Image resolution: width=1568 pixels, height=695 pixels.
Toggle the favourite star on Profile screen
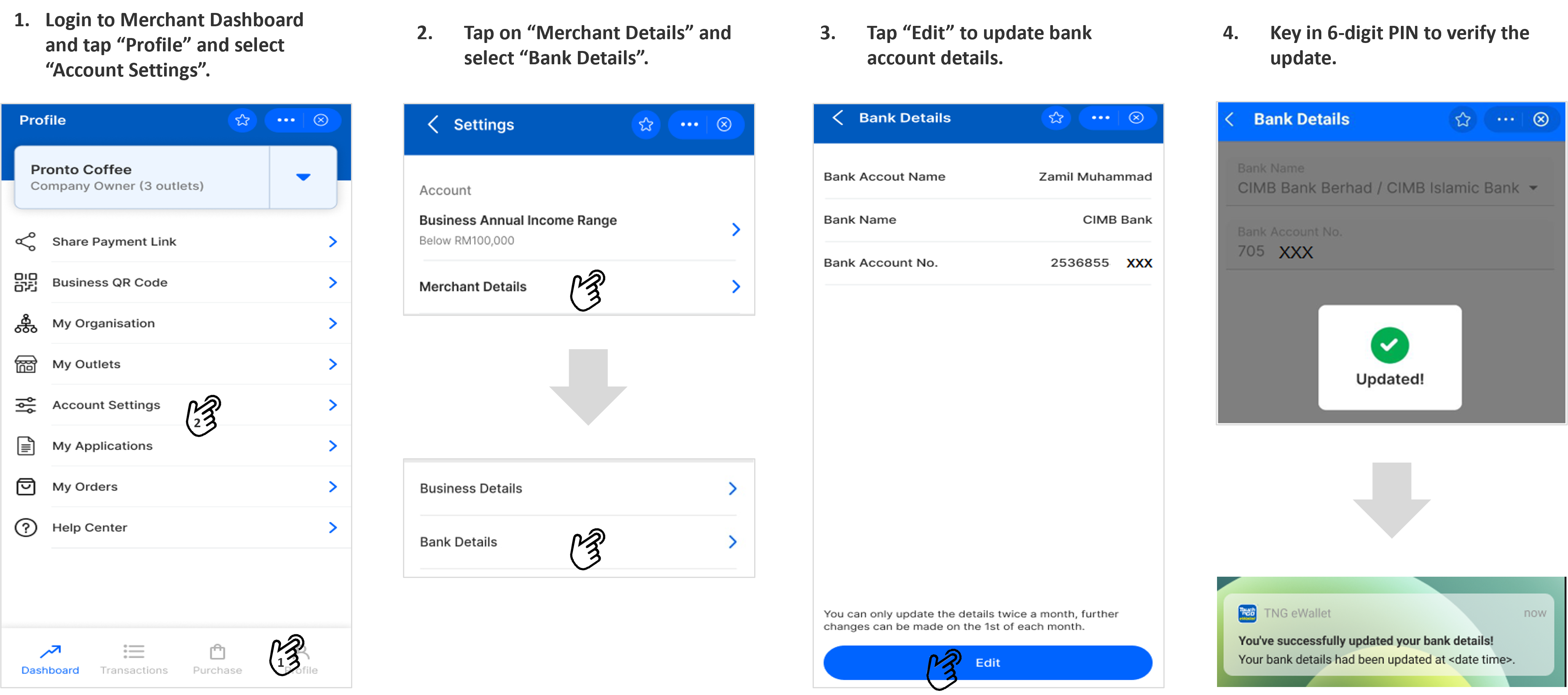(x=243, y=120)
